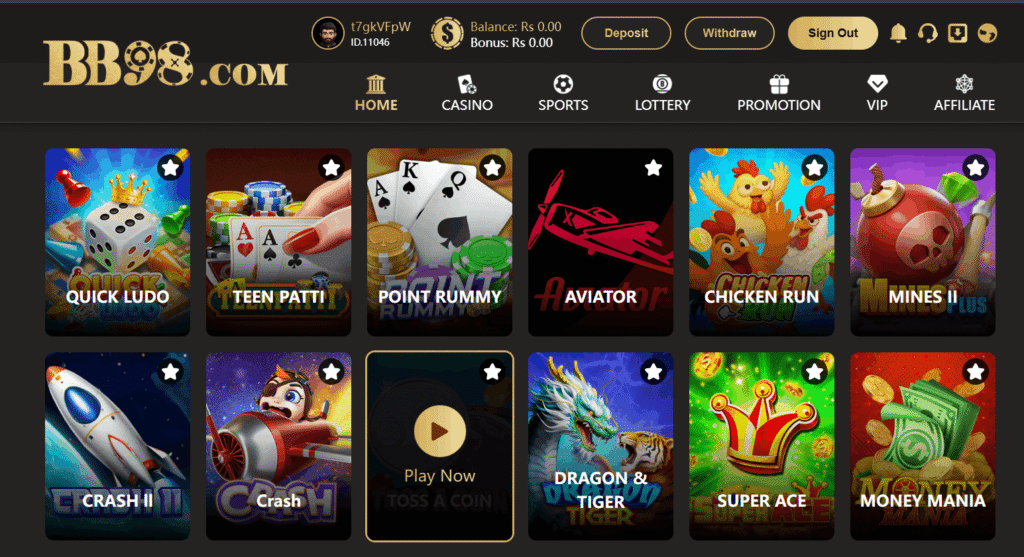Screen dimensions: 1024x557
Task: Open customer support headset icon
Action: 927,33
